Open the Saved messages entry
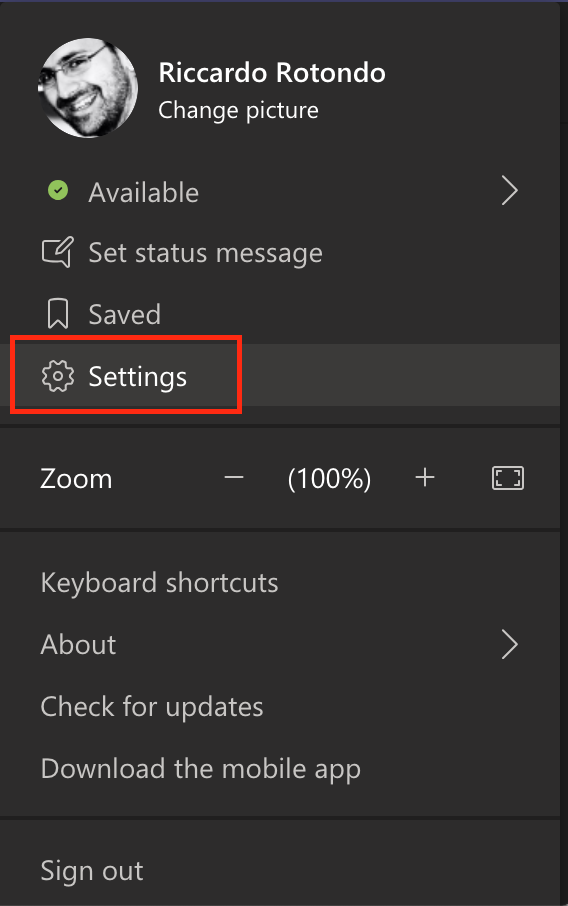568x906 pixels. click(x=280, y=314)
